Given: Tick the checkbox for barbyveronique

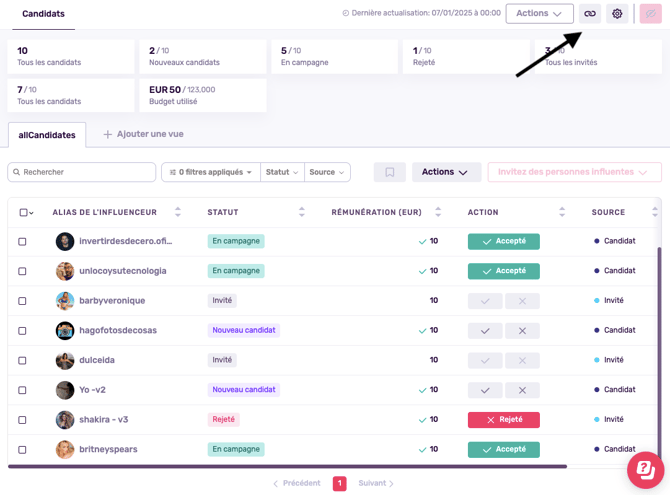Looking at the screenshot, I should 22,301.
